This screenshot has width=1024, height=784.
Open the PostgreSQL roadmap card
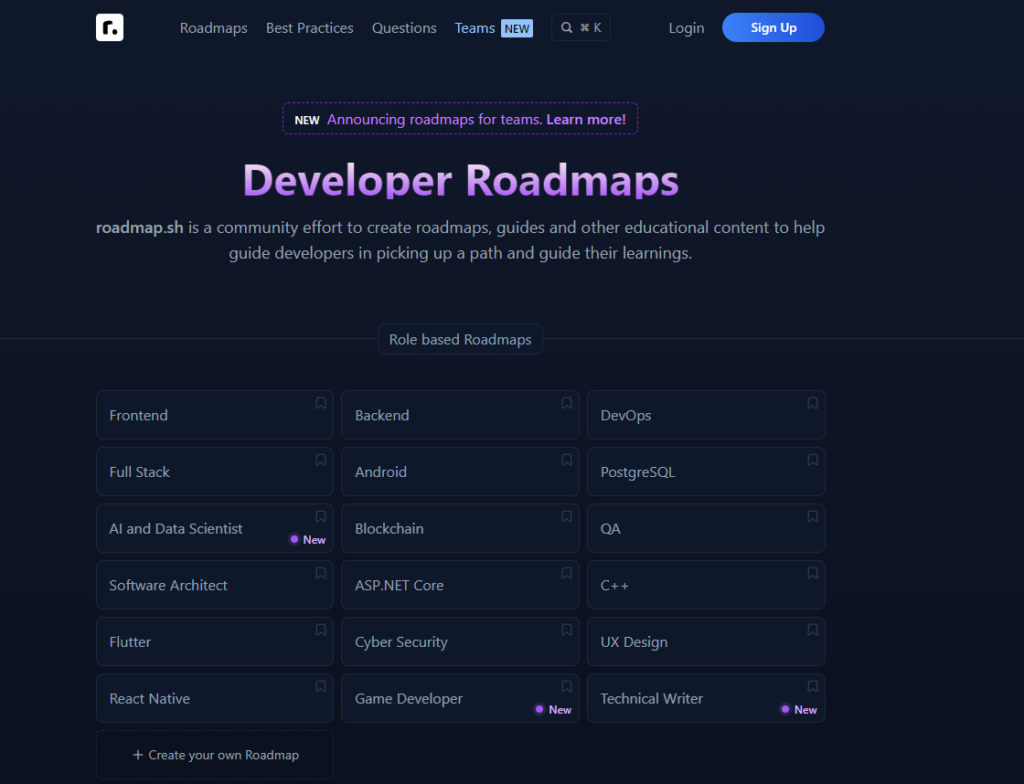click(x=706, y=472)
